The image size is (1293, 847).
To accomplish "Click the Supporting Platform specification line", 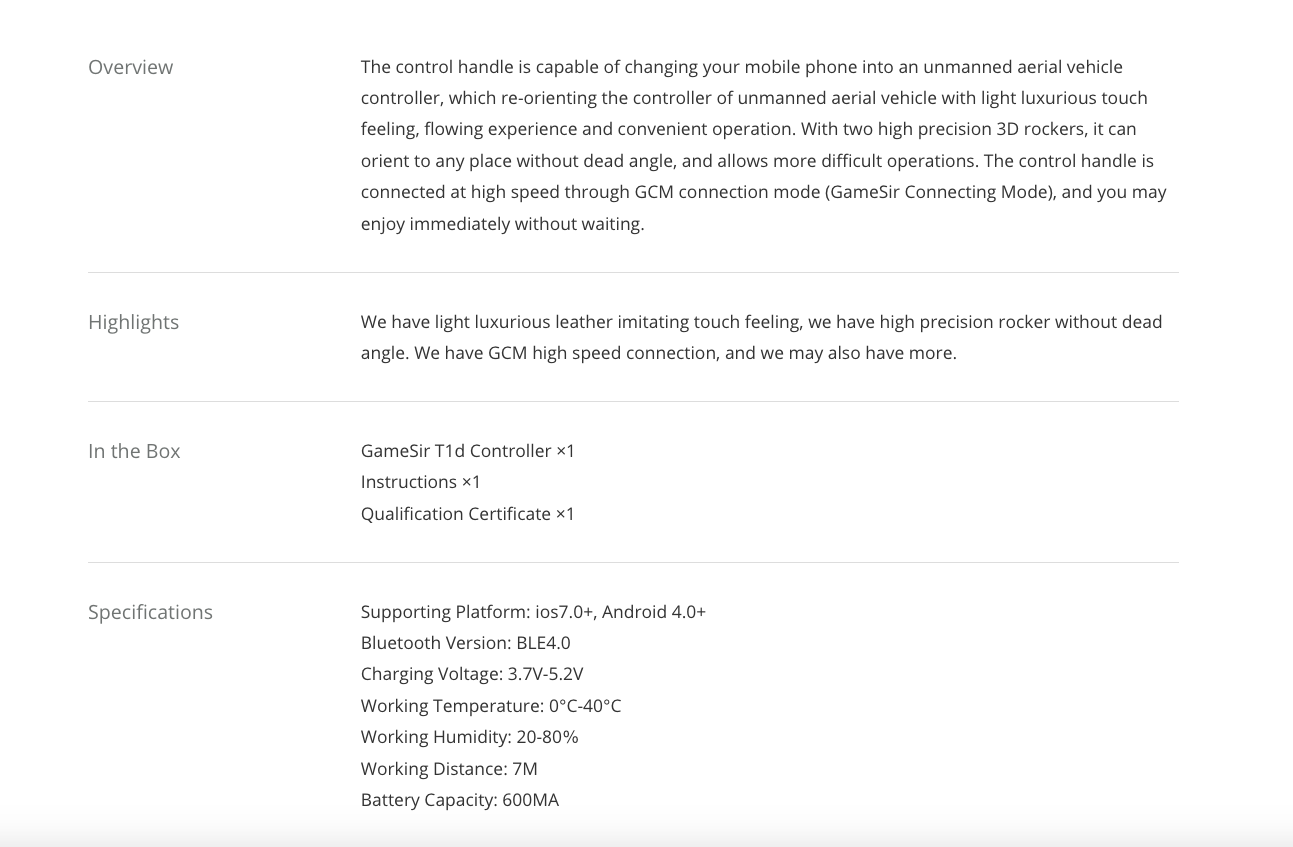I will (x=533, y=612).
